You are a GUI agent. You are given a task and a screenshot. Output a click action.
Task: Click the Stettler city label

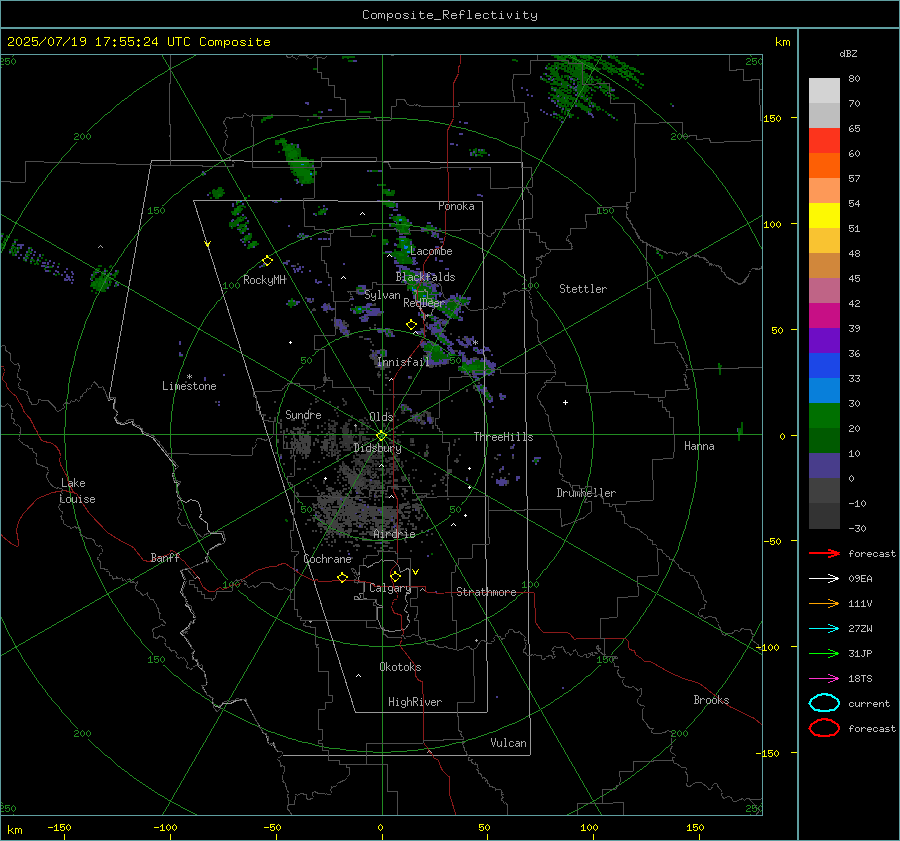pos(583,289)
